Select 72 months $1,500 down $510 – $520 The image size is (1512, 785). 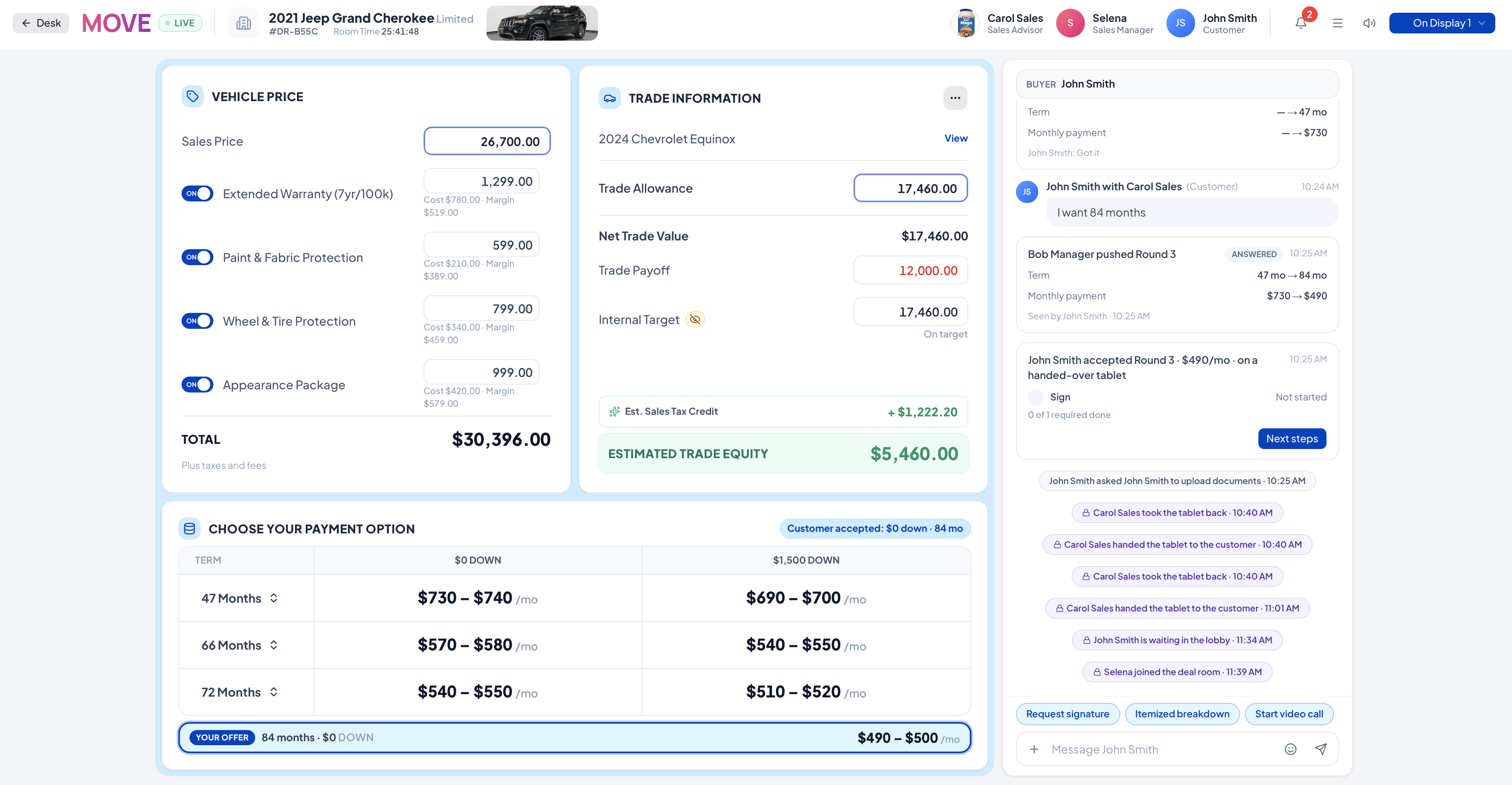tap(806, 692)
